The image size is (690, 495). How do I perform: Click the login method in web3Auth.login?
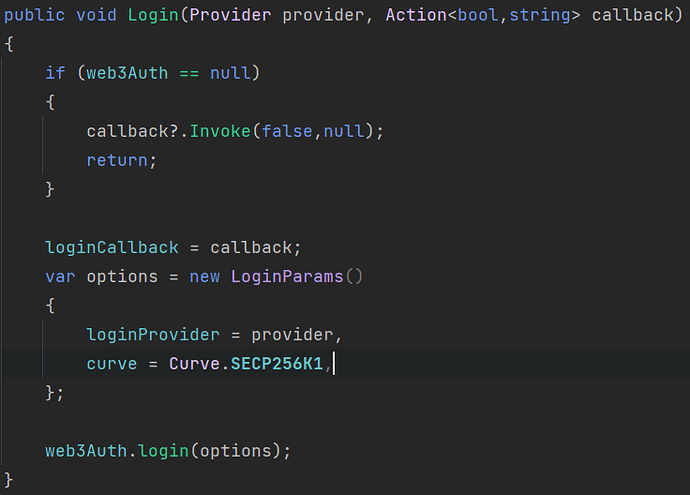[163, 450]
